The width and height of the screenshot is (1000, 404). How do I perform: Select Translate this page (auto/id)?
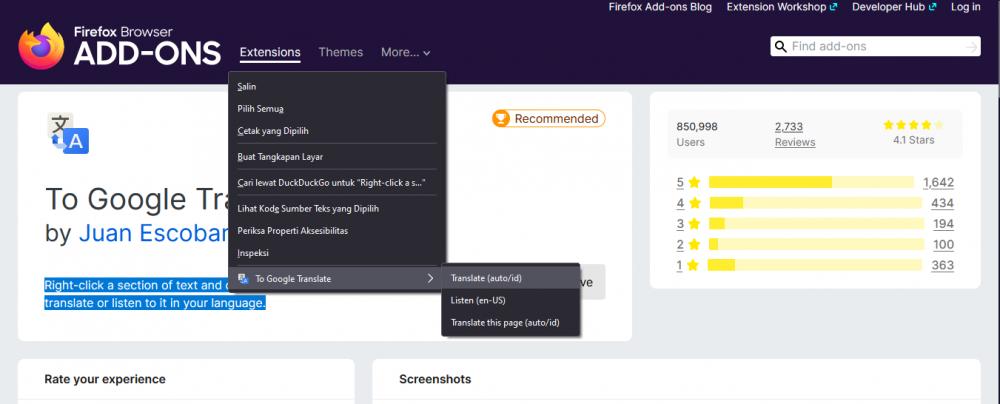click(x=510, y=323)
